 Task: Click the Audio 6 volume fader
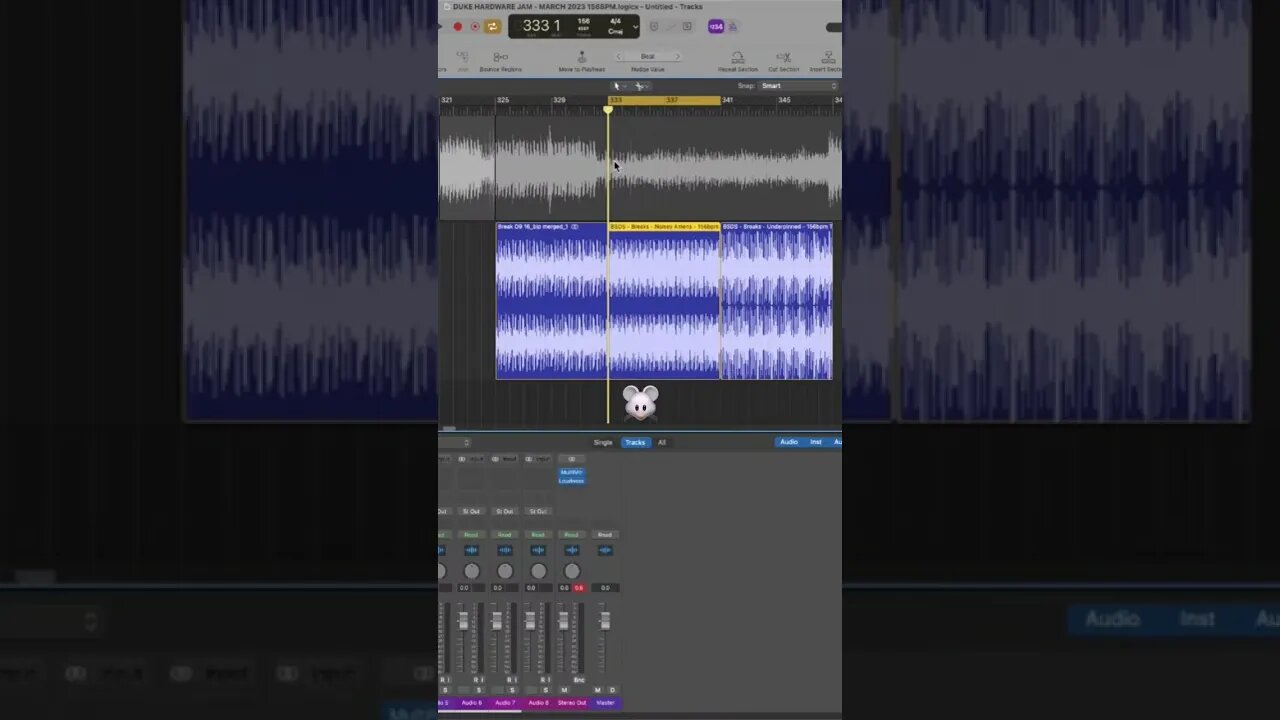pos(463,622)
